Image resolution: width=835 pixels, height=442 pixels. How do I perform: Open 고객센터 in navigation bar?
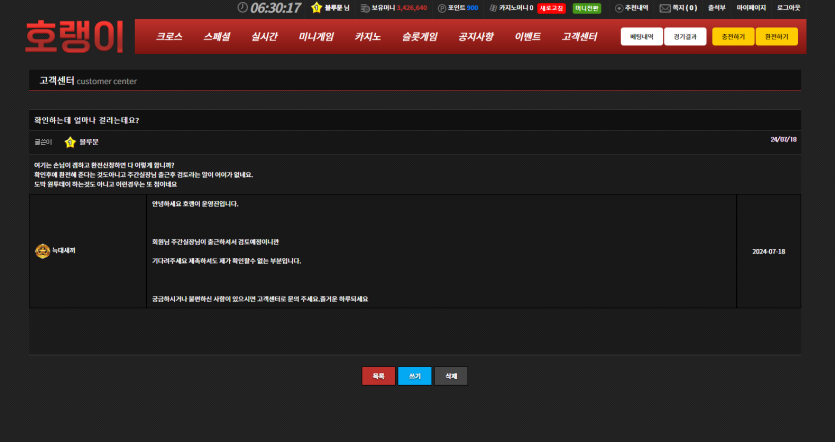coord(579,37)
